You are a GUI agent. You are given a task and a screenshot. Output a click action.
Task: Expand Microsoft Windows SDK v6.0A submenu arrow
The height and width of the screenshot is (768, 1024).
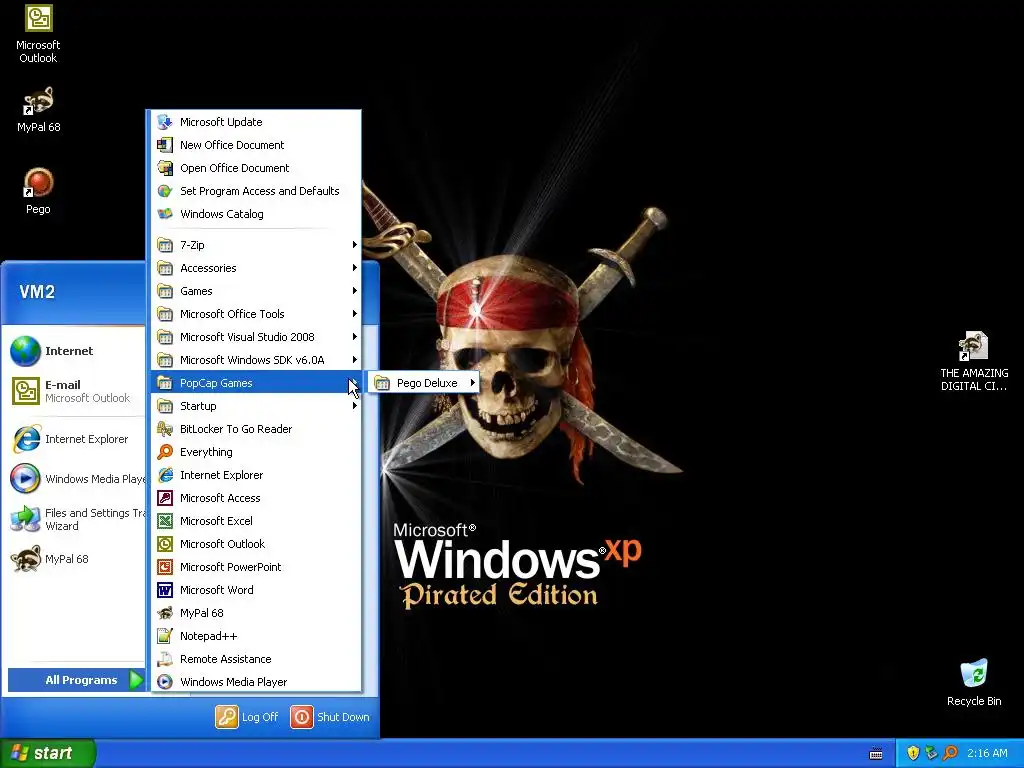[355, 360]
